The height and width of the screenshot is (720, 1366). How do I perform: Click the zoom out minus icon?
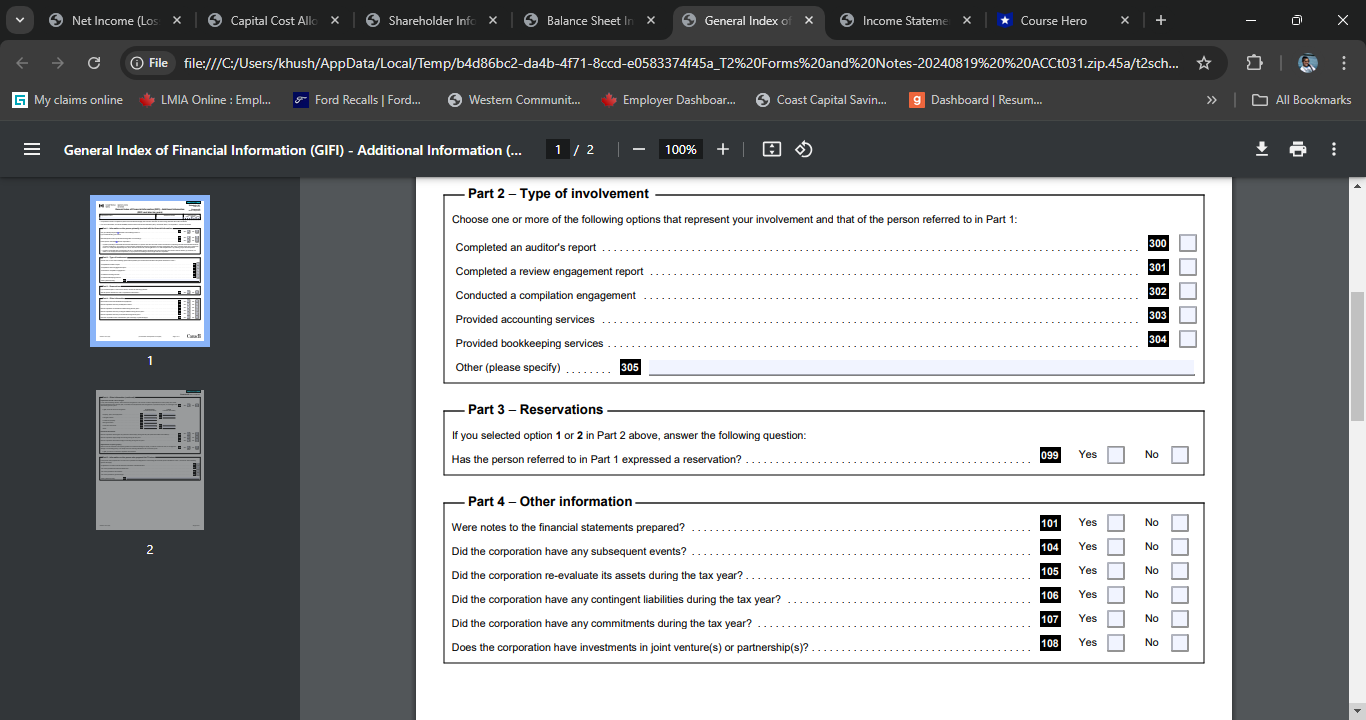click(x=638, y=149)
